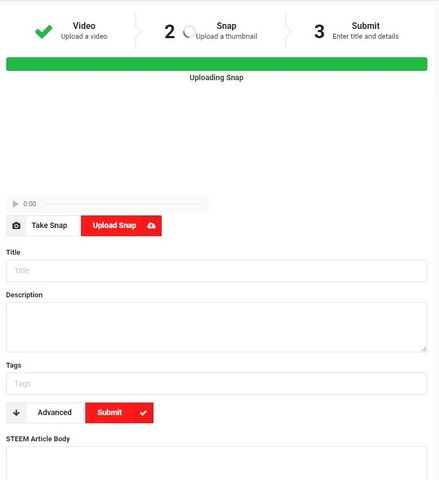
Task: Expand the Advanced options
Action: click(45, 413)
